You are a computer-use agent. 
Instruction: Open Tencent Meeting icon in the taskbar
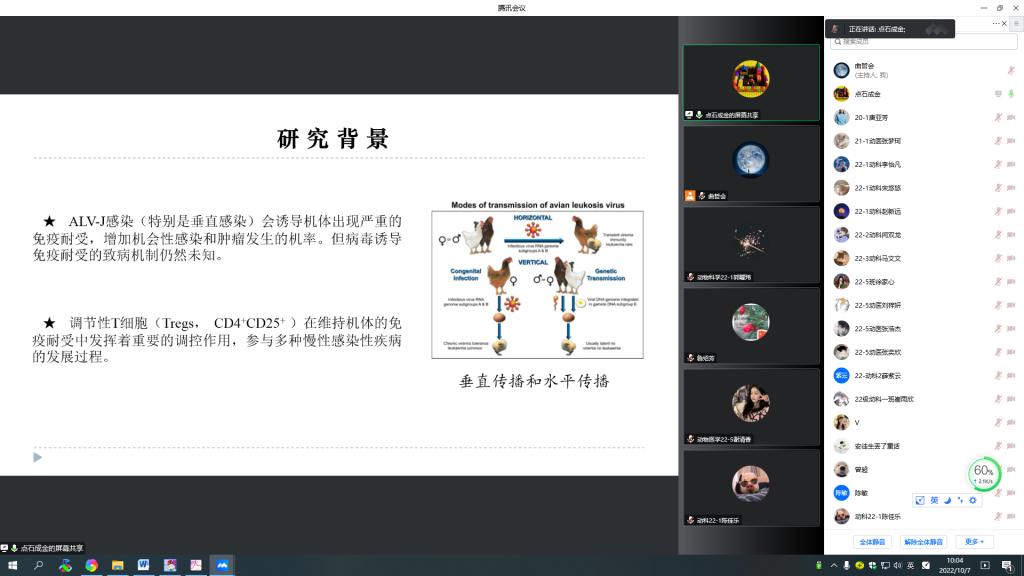pyautogui.click(x=222, y=565)
